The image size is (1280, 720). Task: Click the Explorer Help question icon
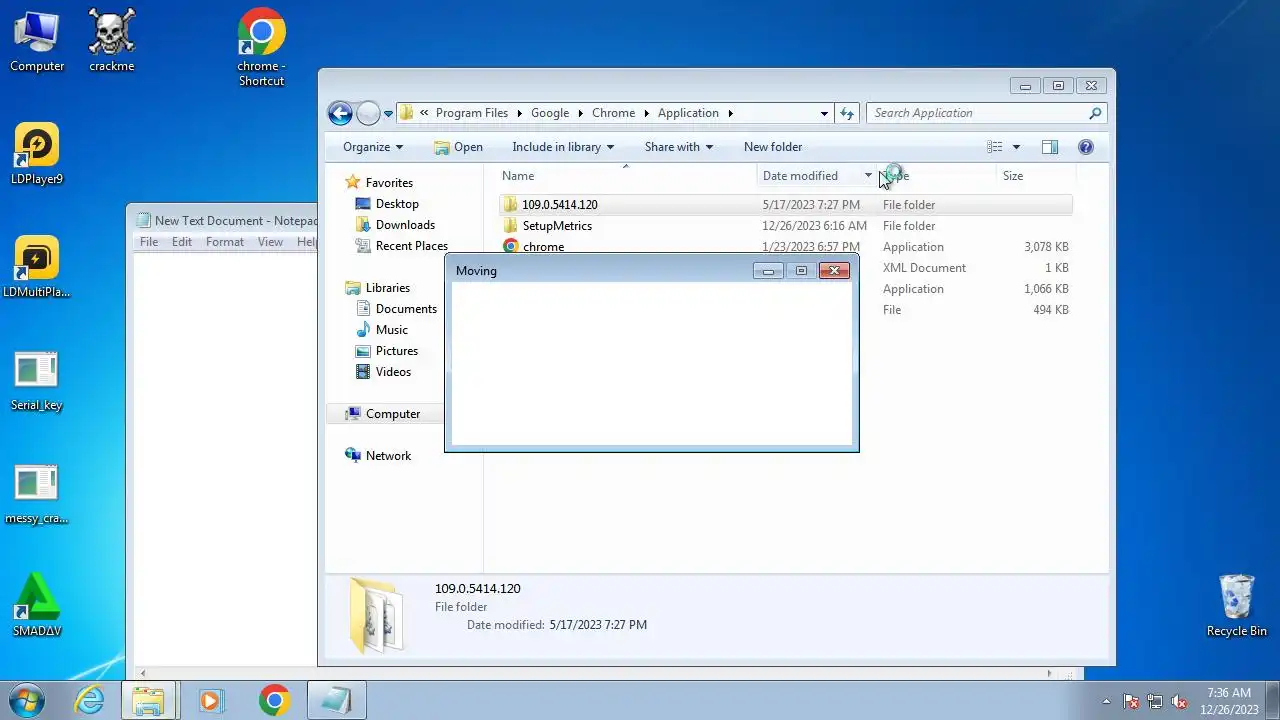pos(1086,147)
